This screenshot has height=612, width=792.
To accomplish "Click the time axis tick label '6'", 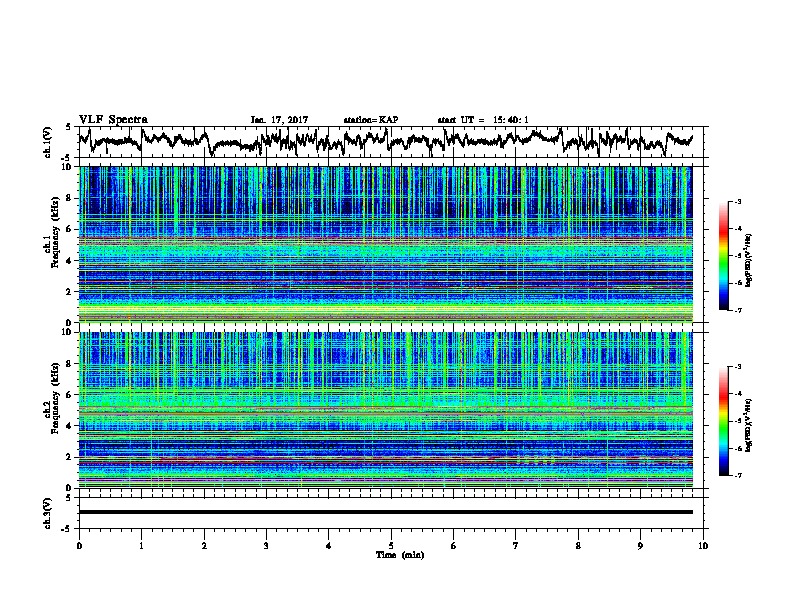I will coord(454,546).
